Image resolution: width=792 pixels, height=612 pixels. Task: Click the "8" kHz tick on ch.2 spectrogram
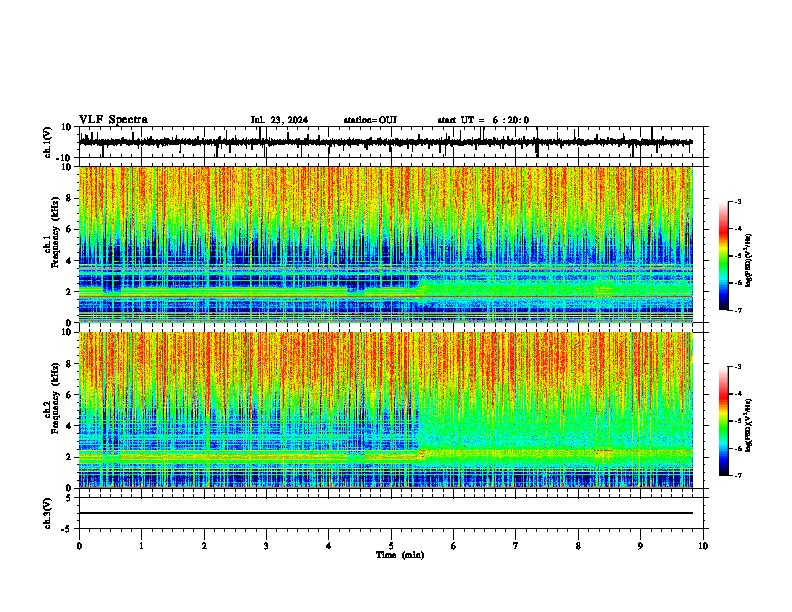coord(69,364)
